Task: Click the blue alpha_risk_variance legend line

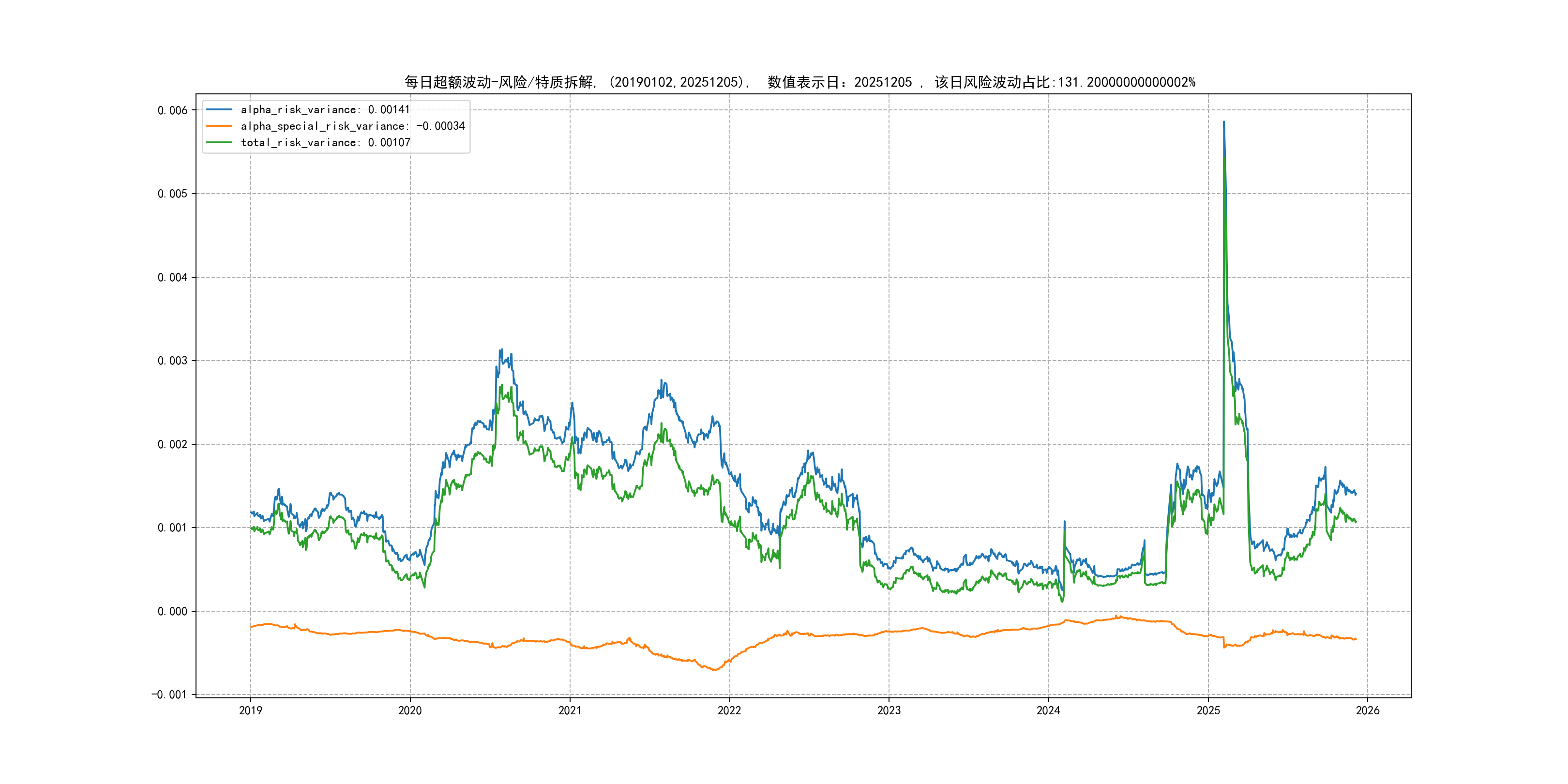Action: click(219, 109)
